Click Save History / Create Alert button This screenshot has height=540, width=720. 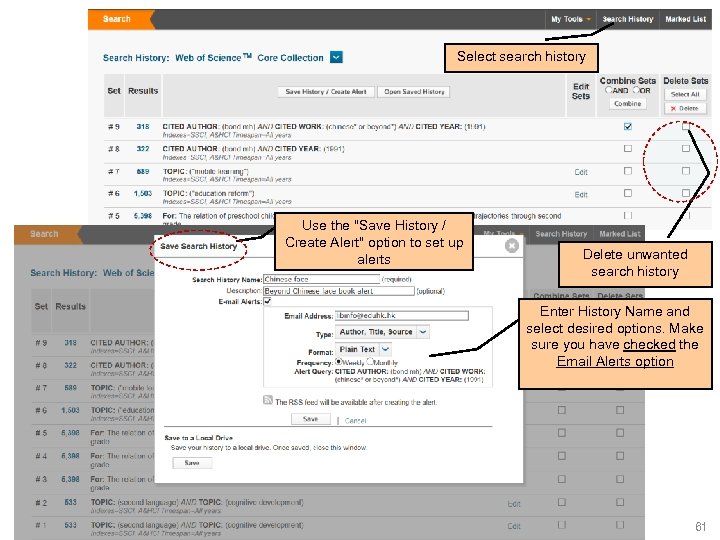coord(326,92)
